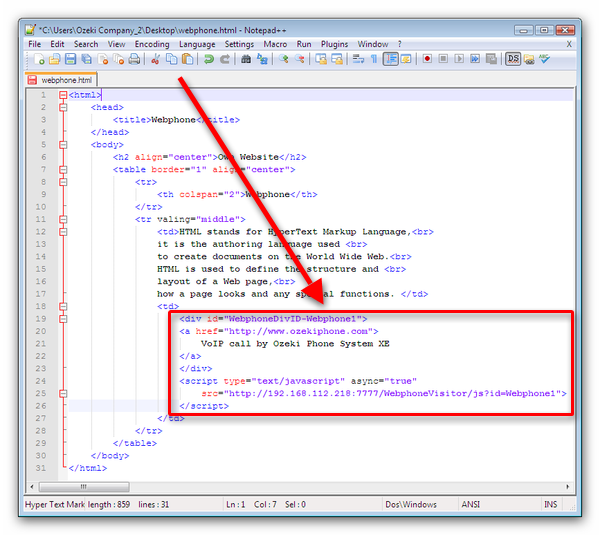This screenshot has width=600, height=535.
Task: Open the File menu
Action: point(34,44)
